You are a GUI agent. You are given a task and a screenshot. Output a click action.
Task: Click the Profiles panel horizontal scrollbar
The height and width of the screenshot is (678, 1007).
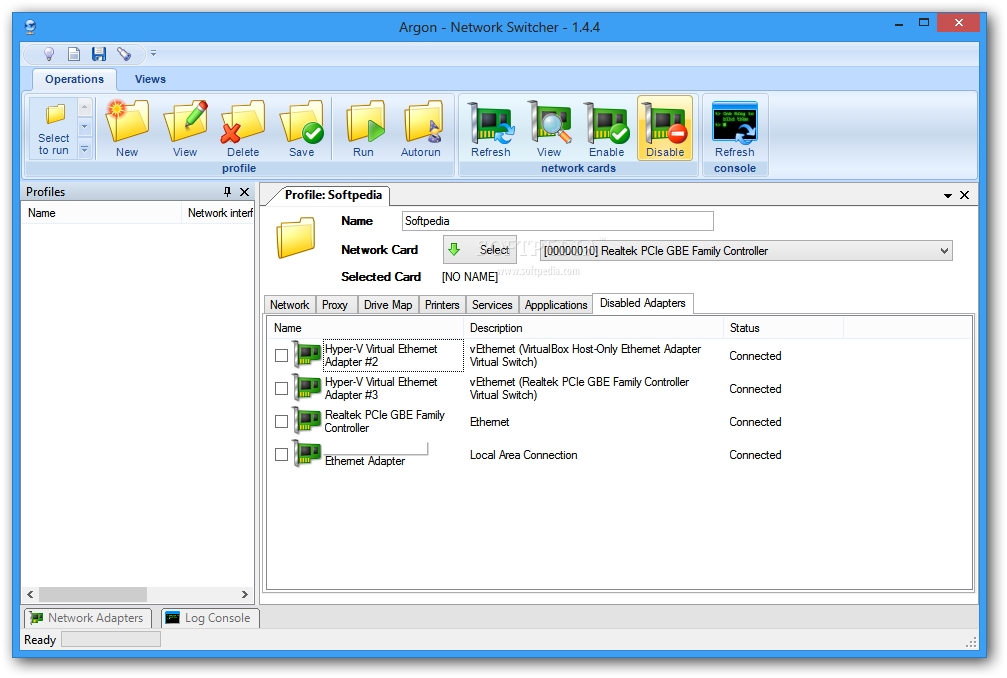coord(93,595)
